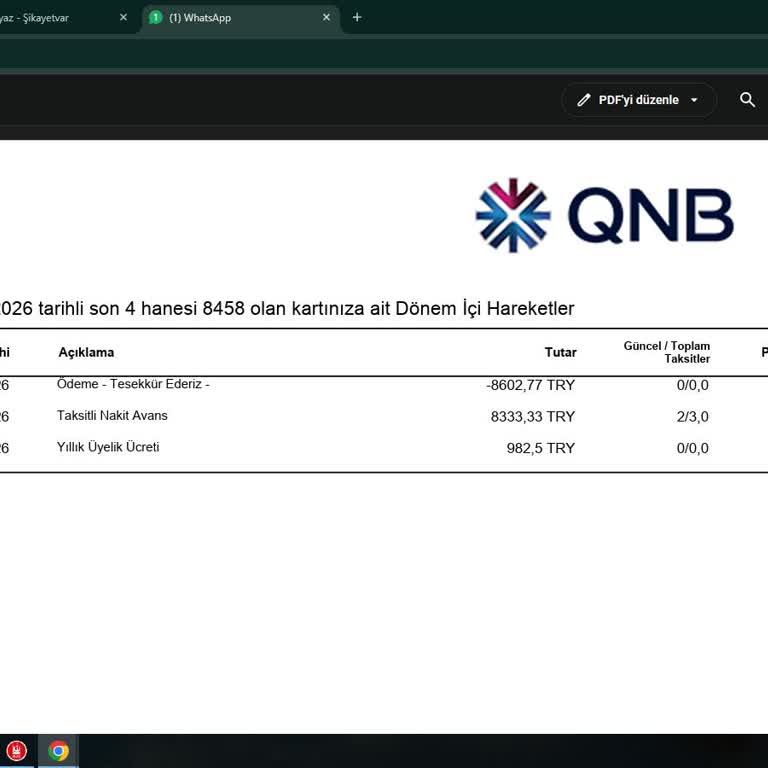This screenshot has height=768, width=768.
Task: Open the PDF search magnifier
Action: click(747, 100)
